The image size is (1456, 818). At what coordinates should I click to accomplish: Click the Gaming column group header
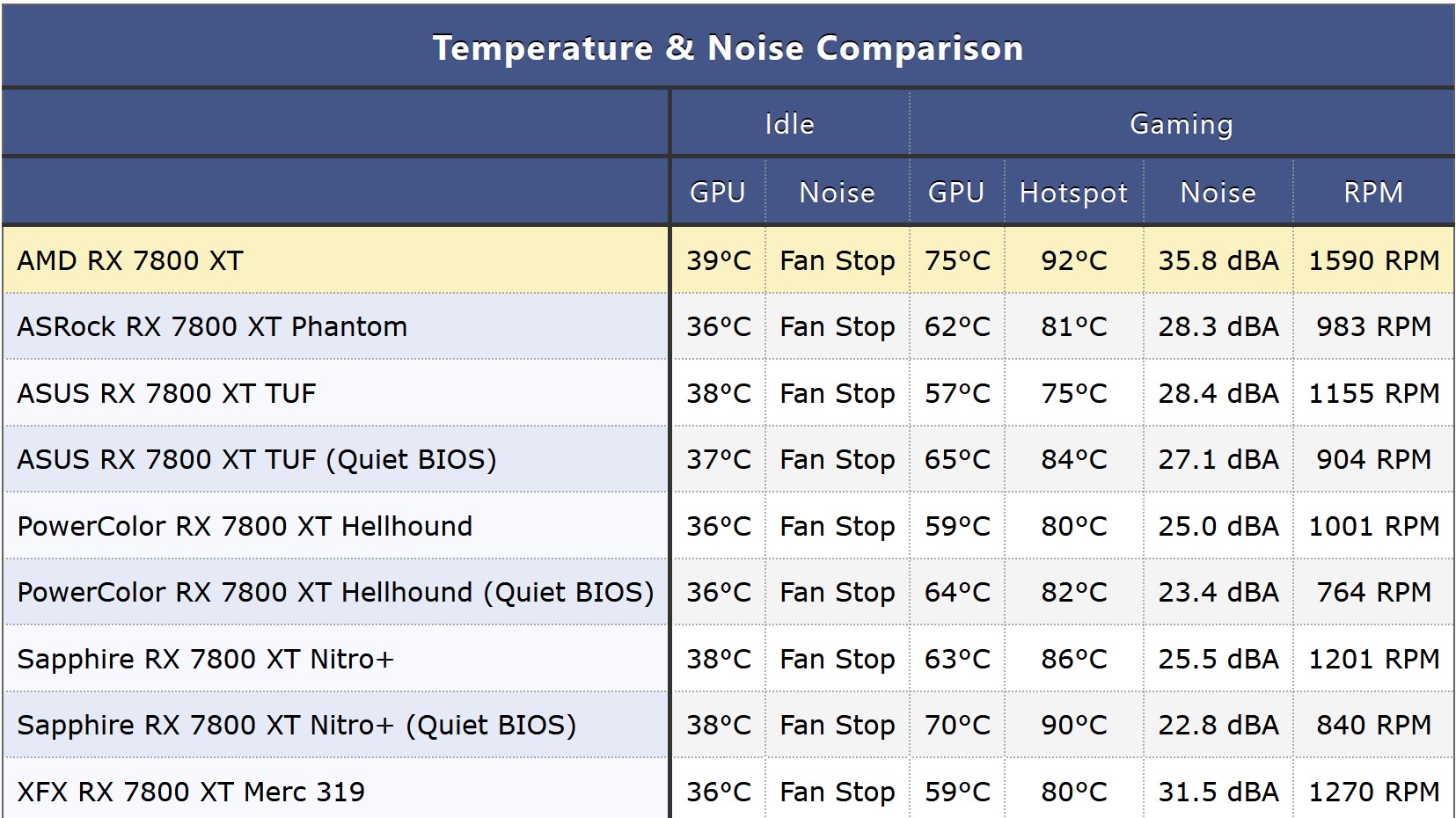pyautogui.click(x=1181, y=124)
